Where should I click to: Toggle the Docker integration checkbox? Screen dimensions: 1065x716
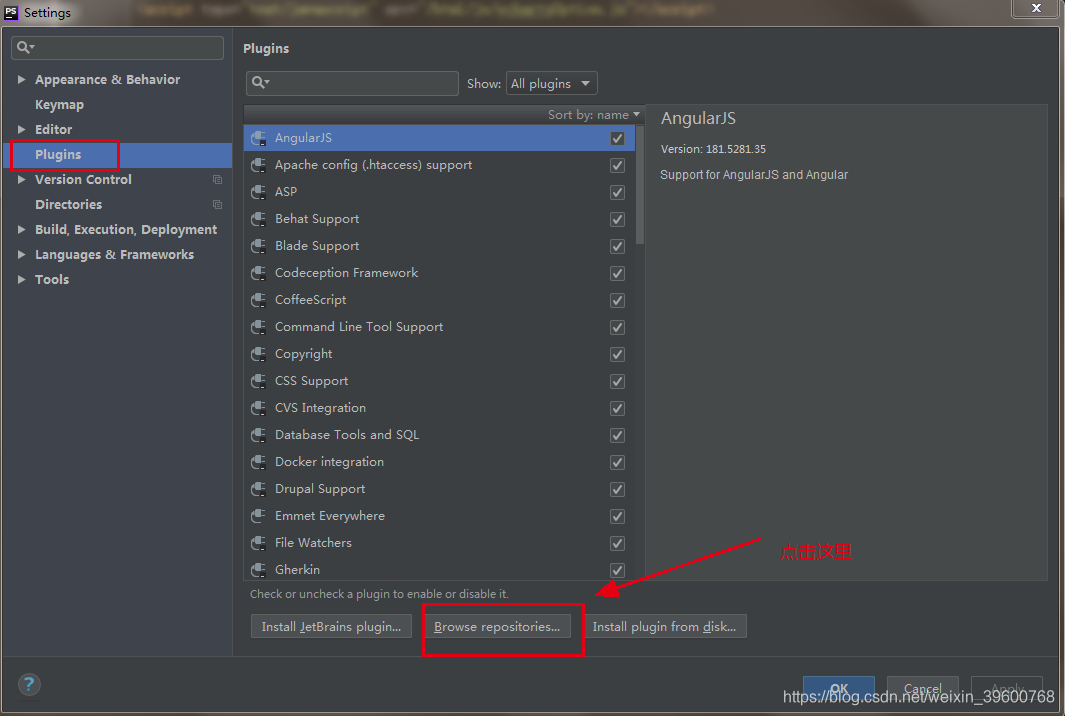pyautogui.click(x=617, y=462)
